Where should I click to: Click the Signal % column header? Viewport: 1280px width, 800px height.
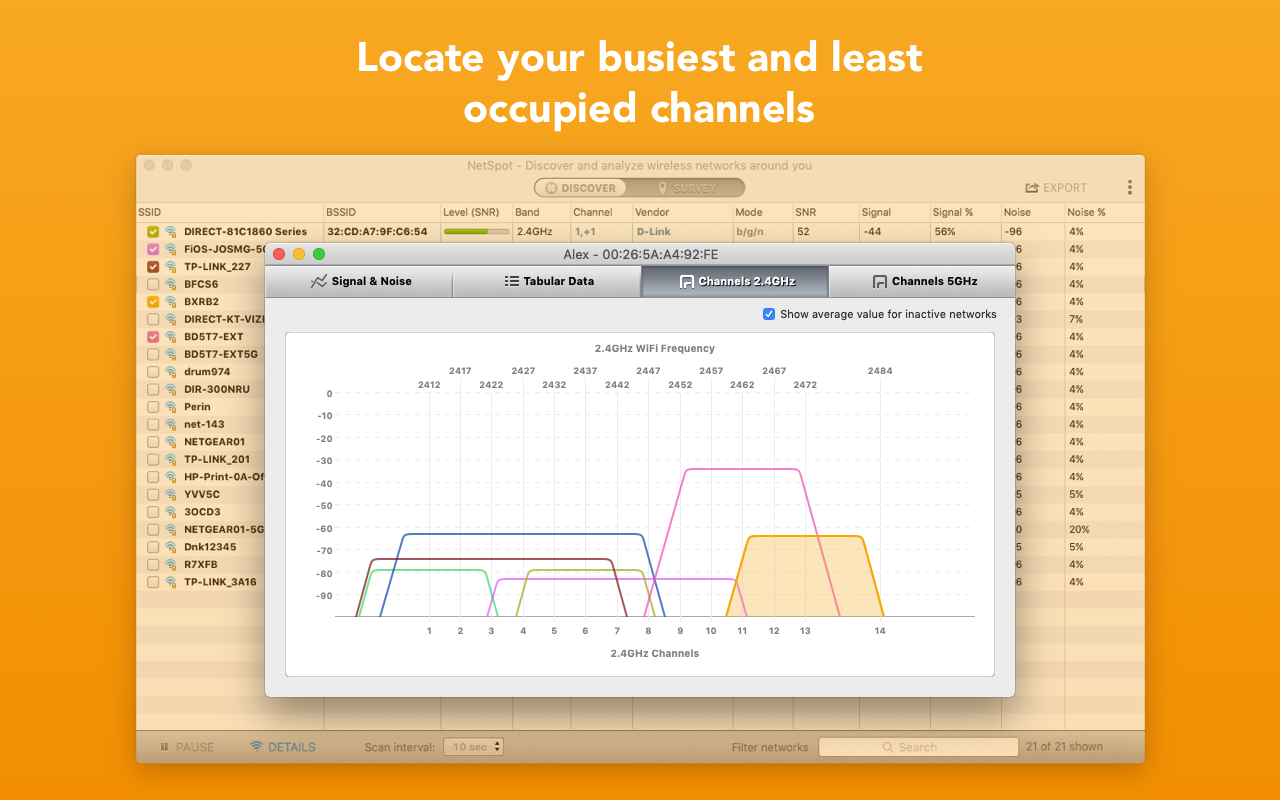pyautogui.click(x=966, y=213)
